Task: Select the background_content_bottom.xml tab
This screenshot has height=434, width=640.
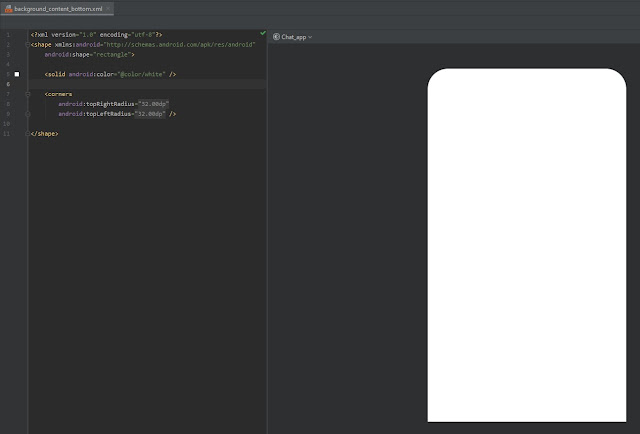Action: [x=58, y=8]
